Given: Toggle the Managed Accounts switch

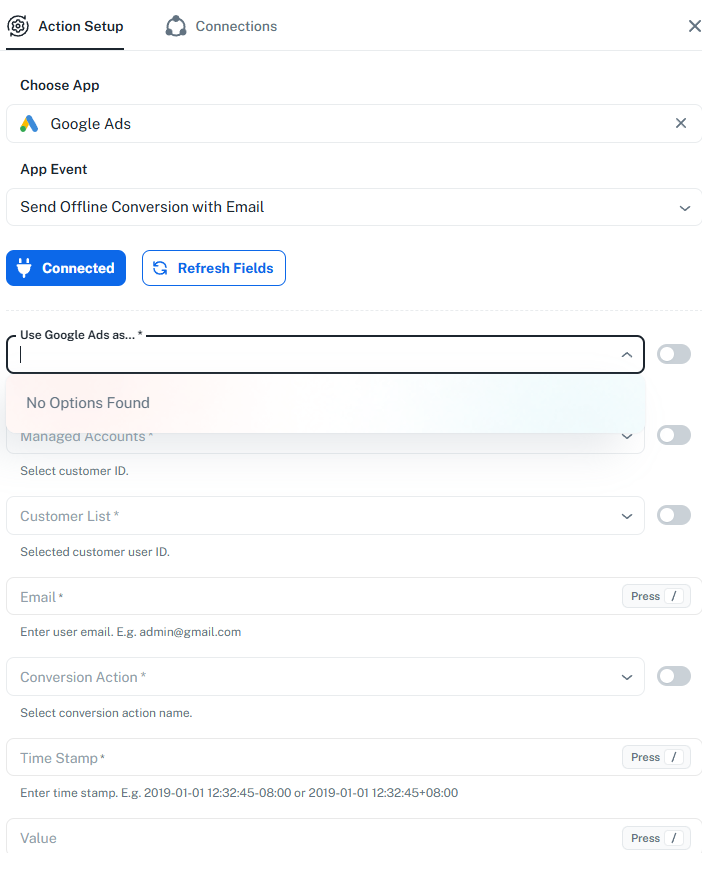Looking at the screenshot, I should 674,435.
